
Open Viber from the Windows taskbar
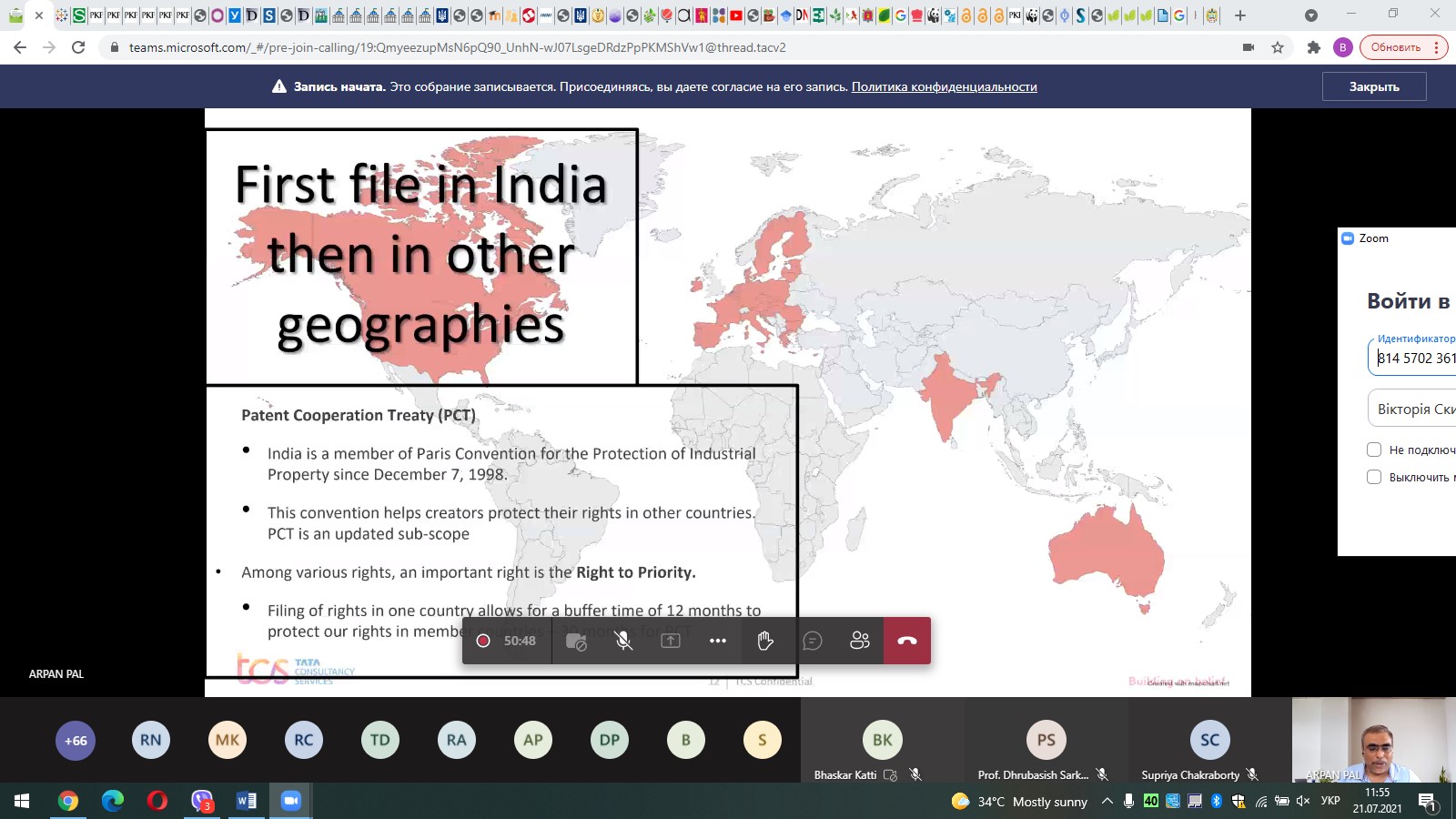(x=202, y=801)
